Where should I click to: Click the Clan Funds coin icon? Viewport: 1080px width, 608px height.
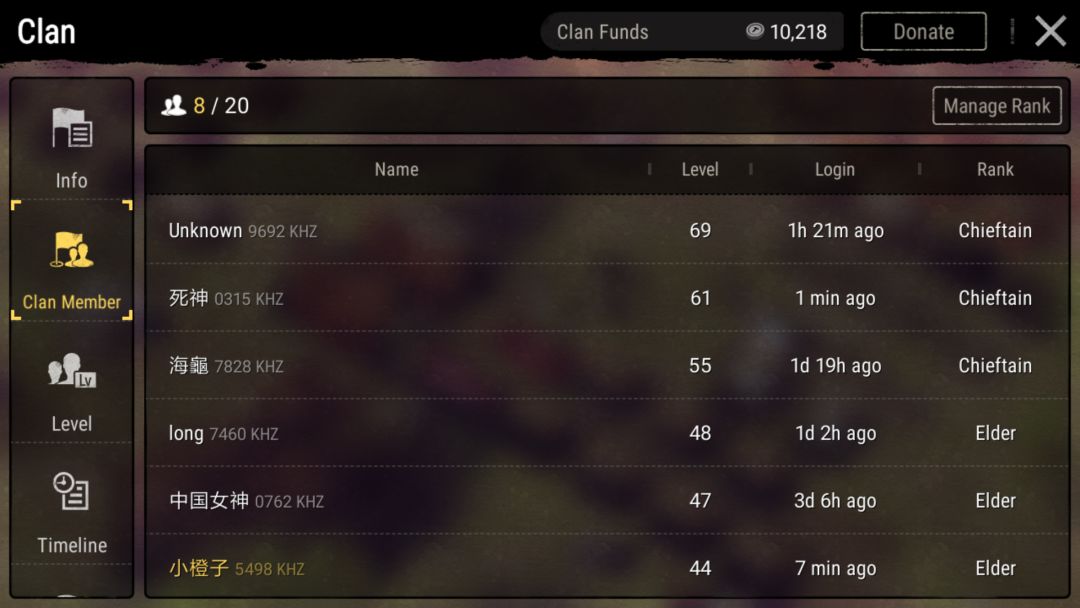pyautogui.click(x=755, y=31)
